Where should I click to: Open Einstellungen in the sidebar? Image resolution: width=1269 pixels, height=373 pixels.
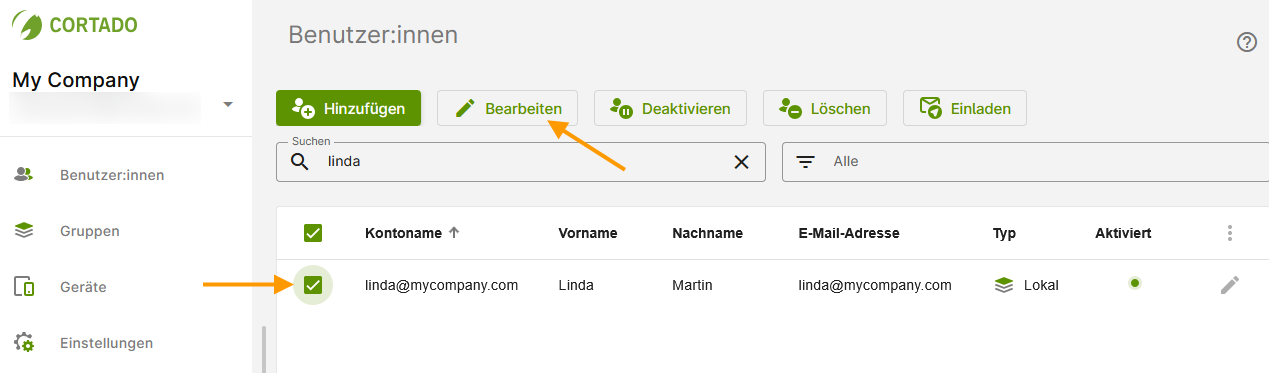click(x=106, y=343)
